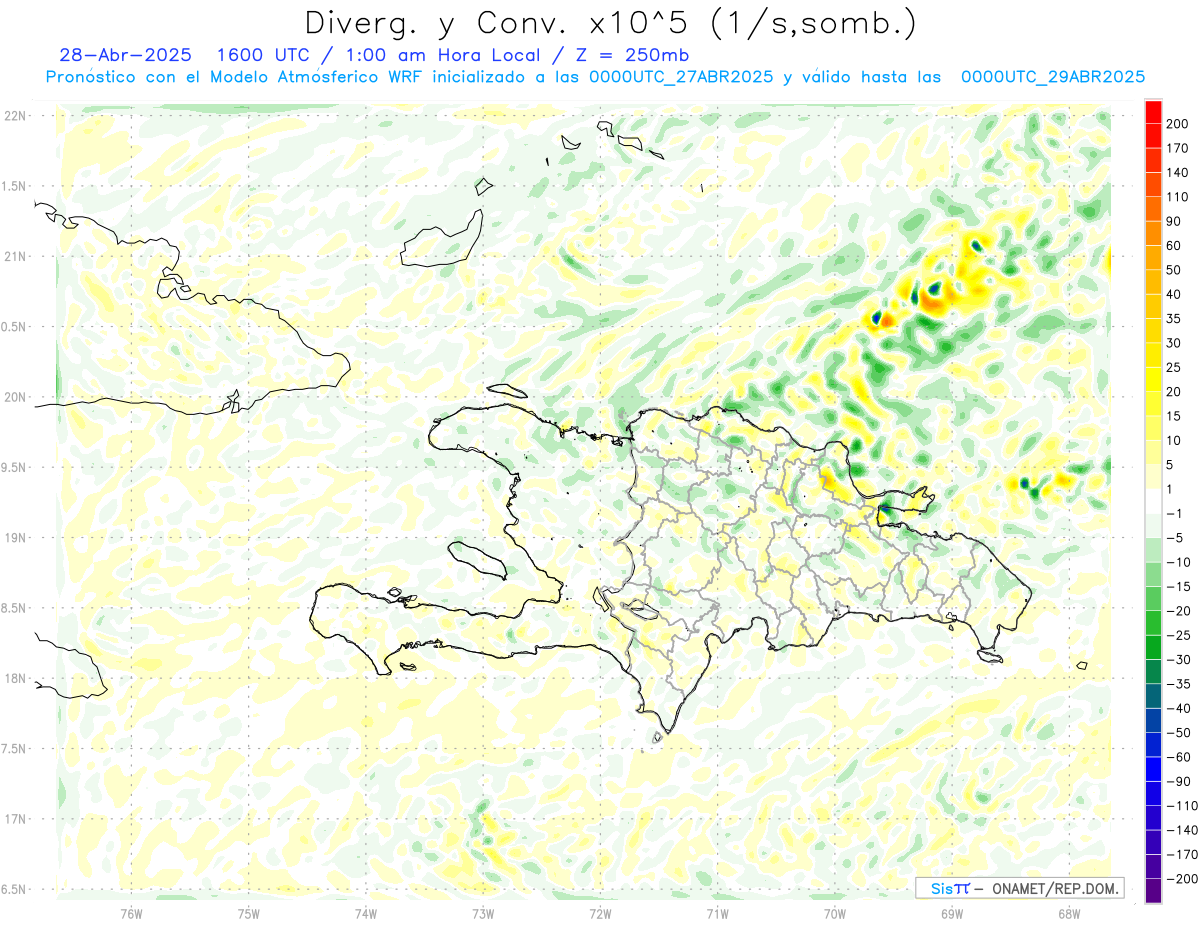
Task: Click the '0.5N' latitude label
Action: [x=14, y=327]
